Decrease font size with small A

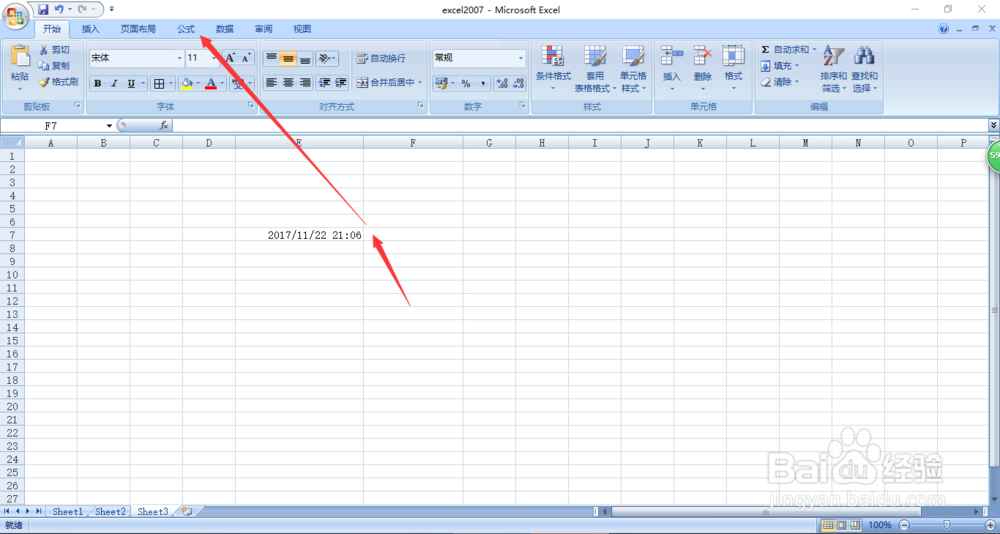[x=246, y=58]
